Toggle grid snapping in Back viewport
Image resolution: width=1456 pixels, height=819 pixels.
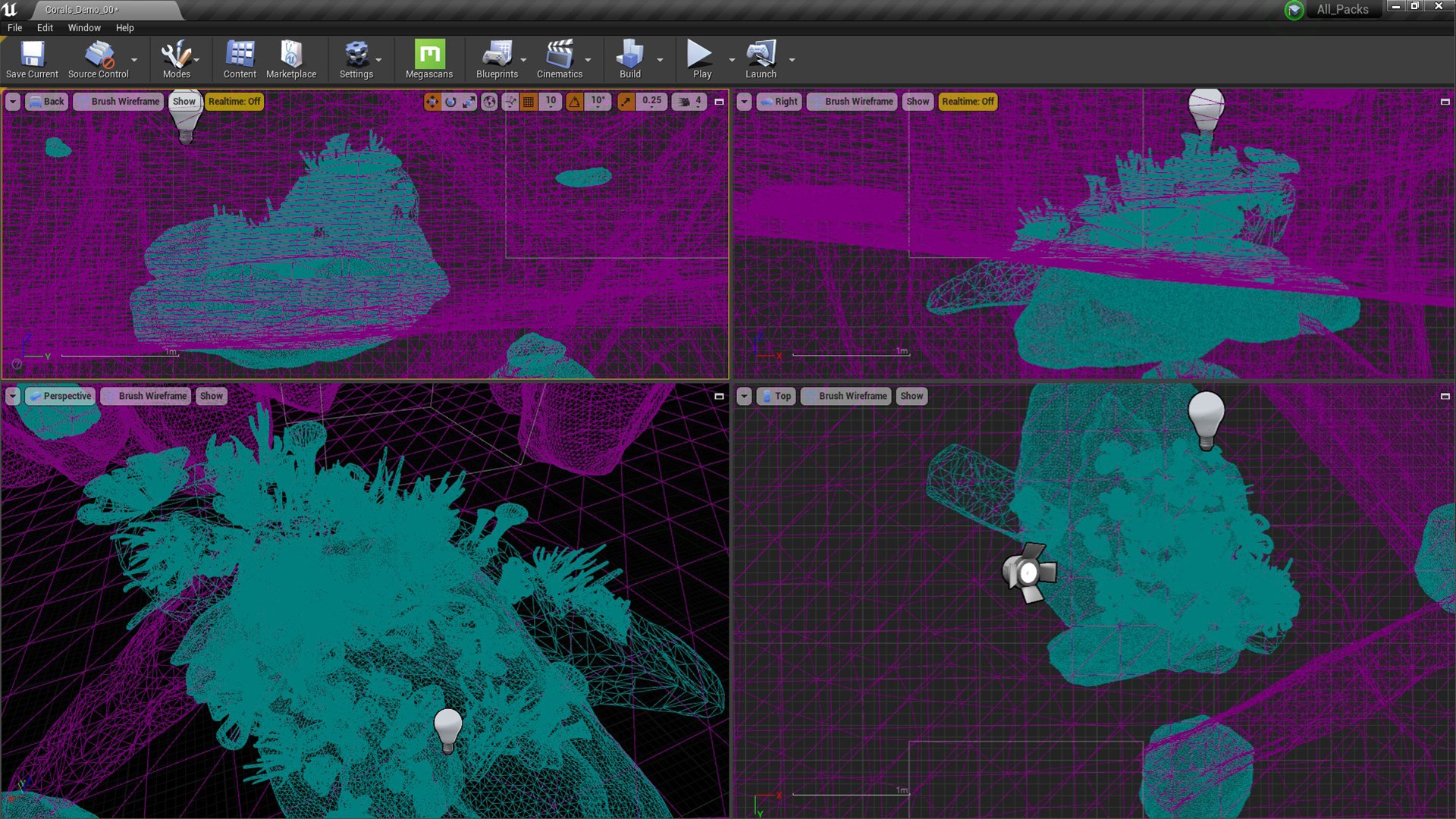(529, 102)
